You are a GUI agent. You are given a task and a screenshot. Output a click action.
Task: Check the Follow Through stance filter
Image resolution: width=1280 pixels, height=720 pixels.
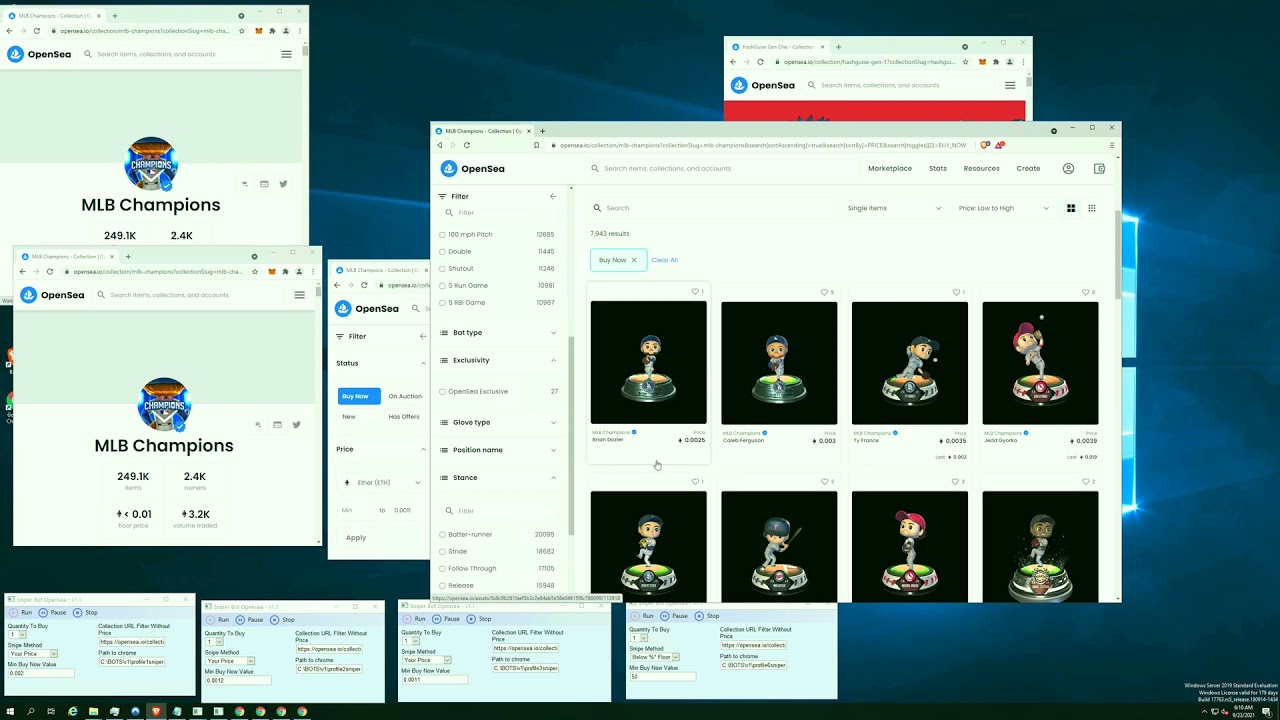[442, 569]
